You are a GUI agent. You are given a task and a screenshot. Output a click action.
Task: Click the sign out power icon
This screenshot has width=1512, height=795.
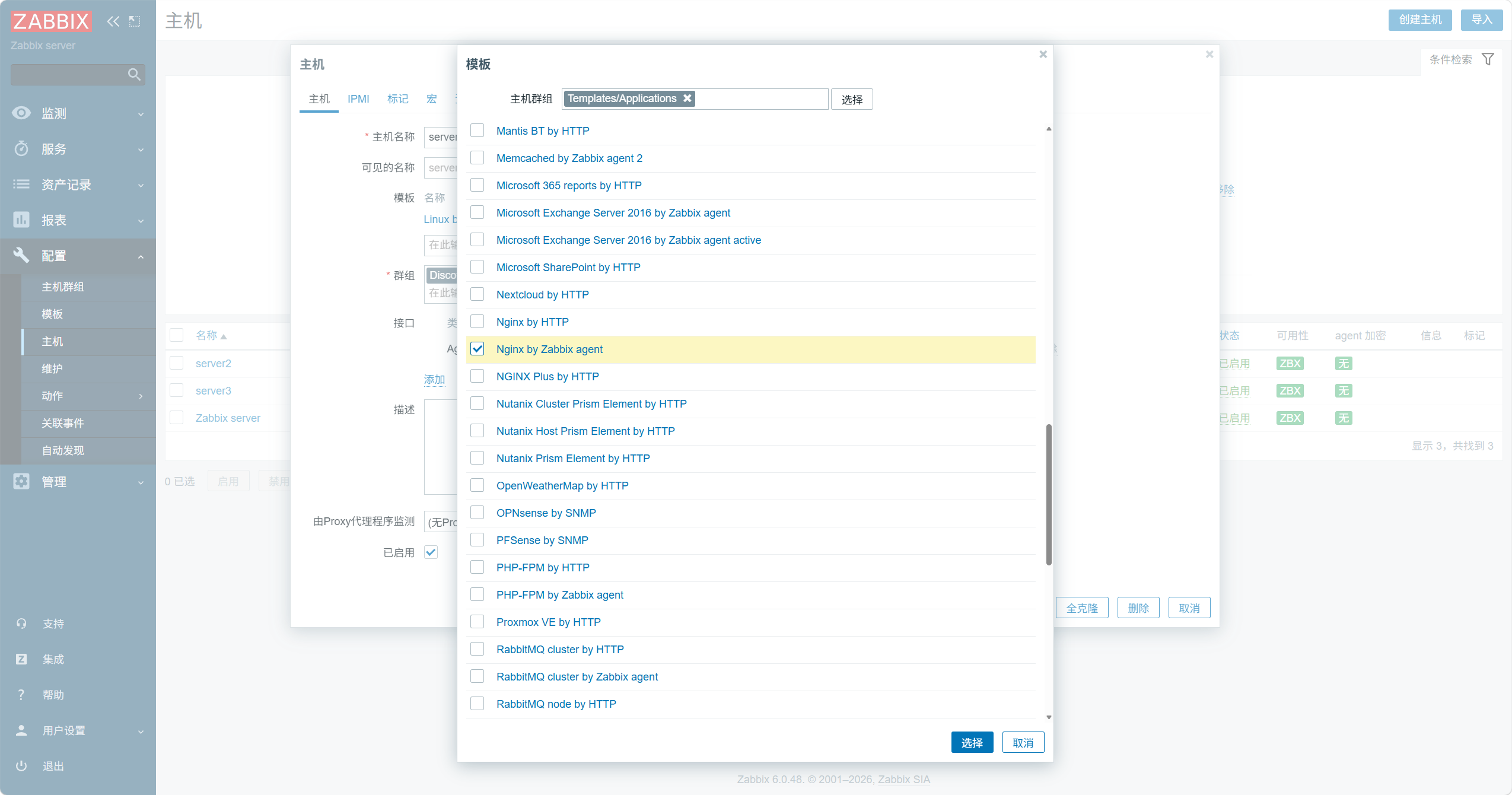tap(21, 766)
